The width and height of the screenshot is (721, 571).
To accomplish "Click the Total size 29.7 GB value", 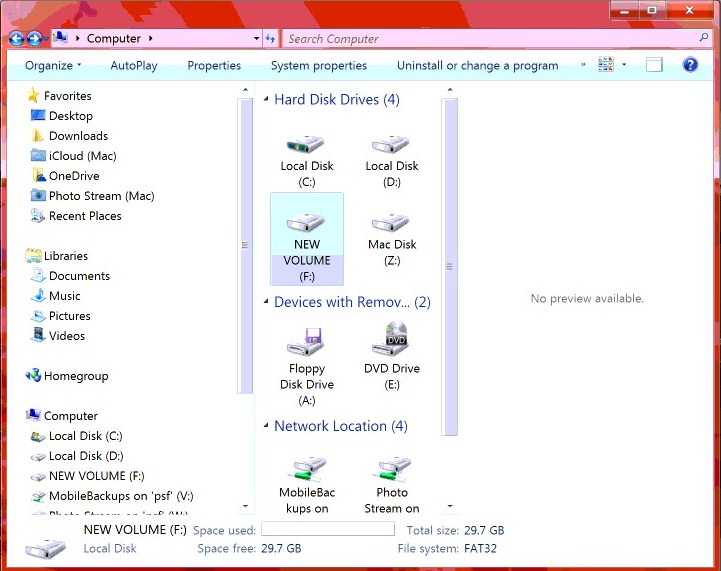I will [484, 530].
